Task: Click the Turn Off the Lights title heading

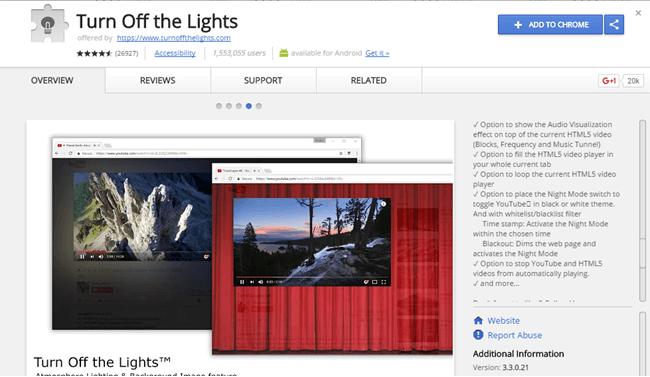Action: coord(157,21)
